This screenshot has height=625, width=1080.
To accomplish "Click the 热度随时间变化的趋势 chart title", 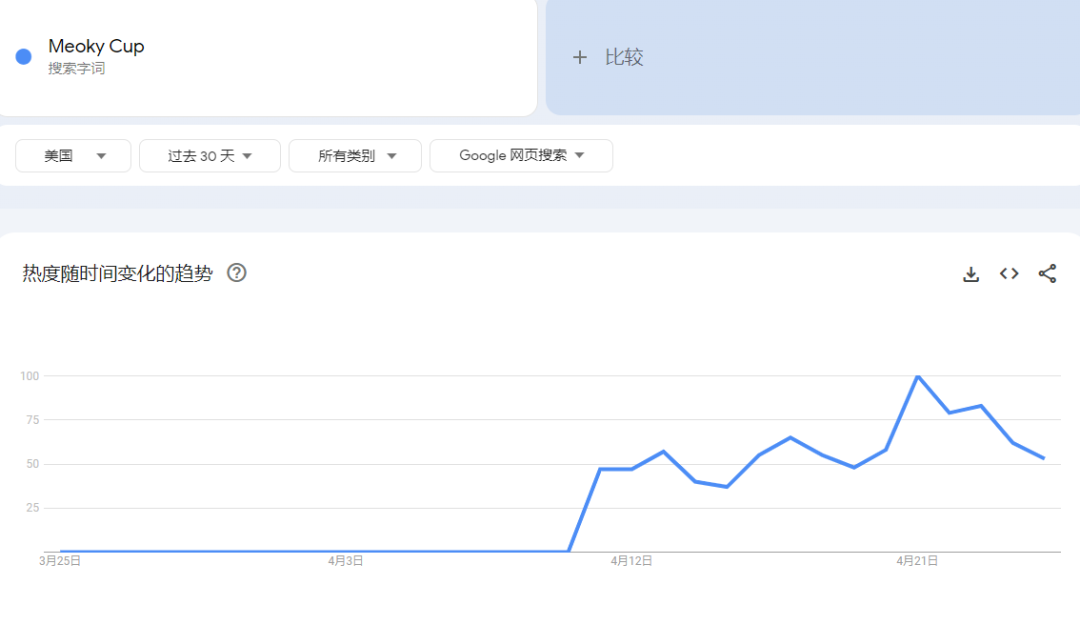I will click(118, 274).
